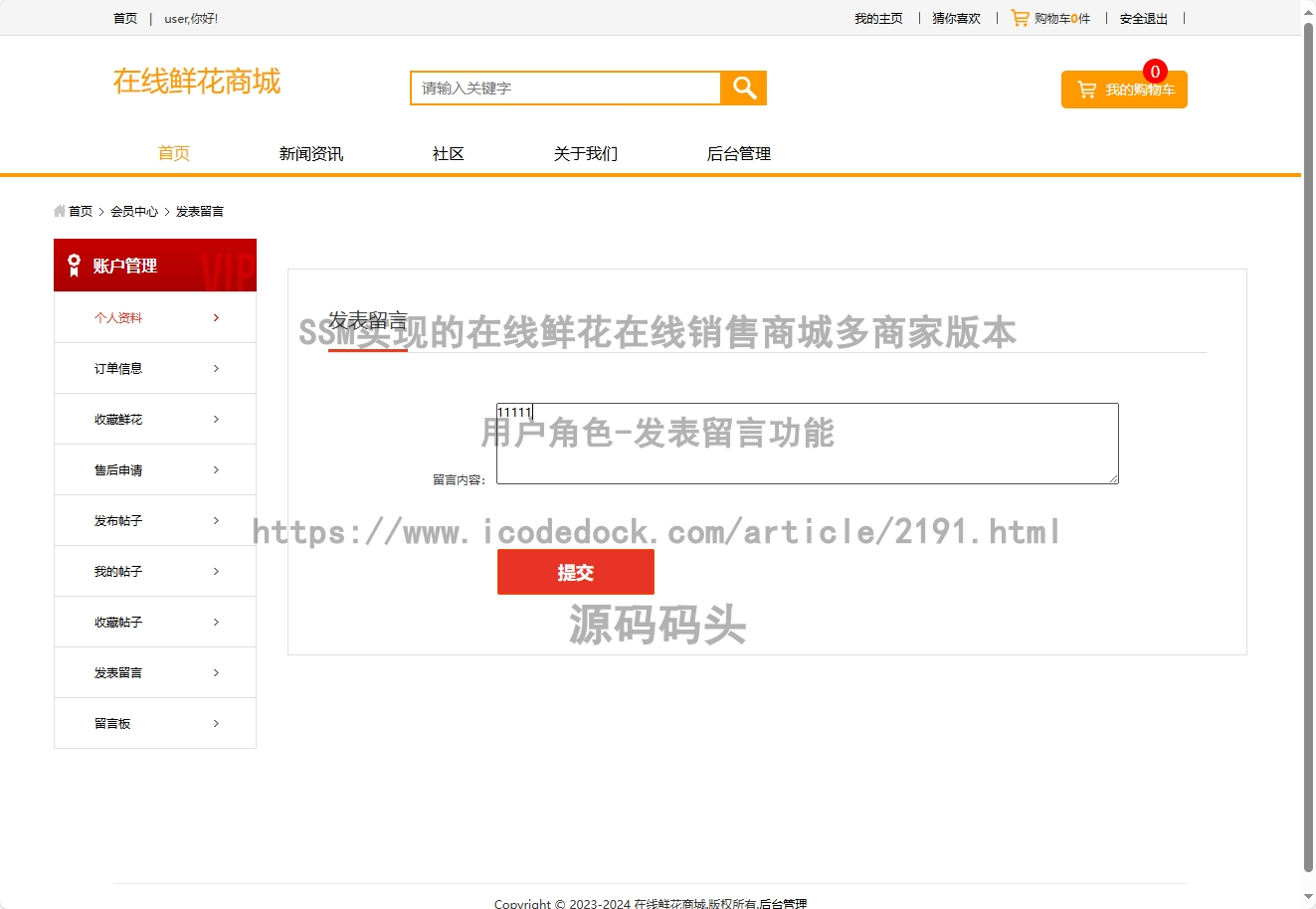Screen dimensions: 1316x909
Task: Click the 账户管理 panel header
Action: 155,265
